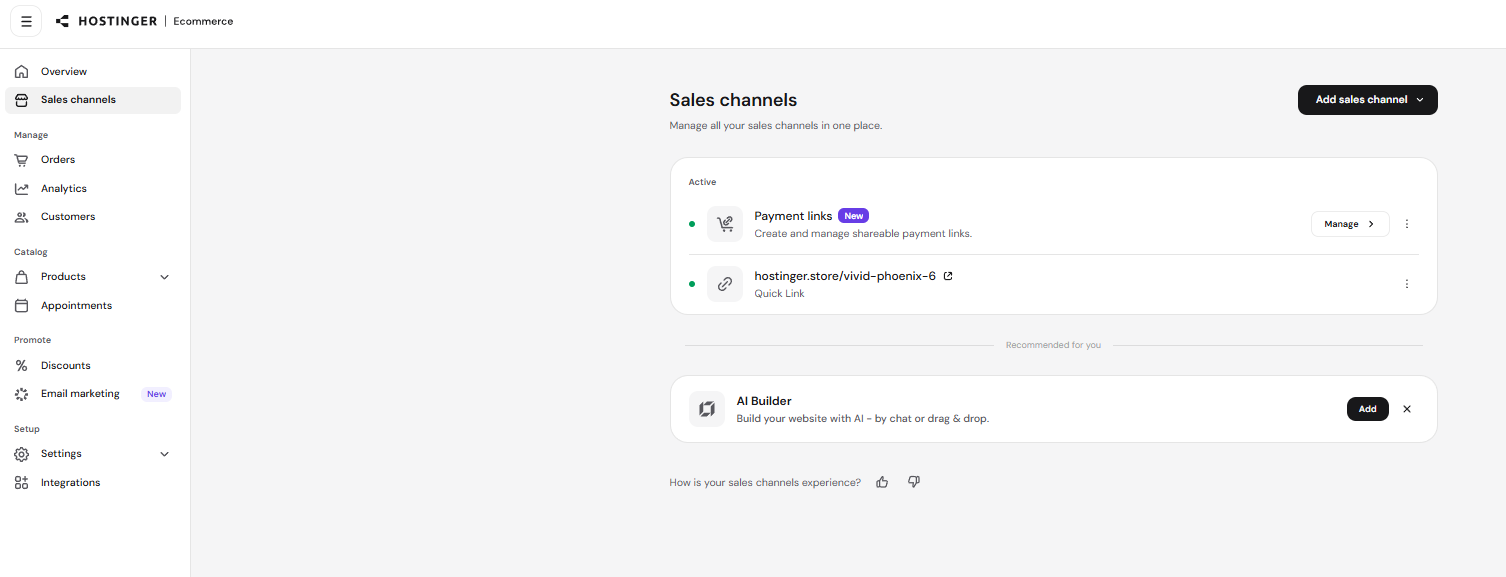
Task: Click the thumbs up feedback icon
Action: 882,482
